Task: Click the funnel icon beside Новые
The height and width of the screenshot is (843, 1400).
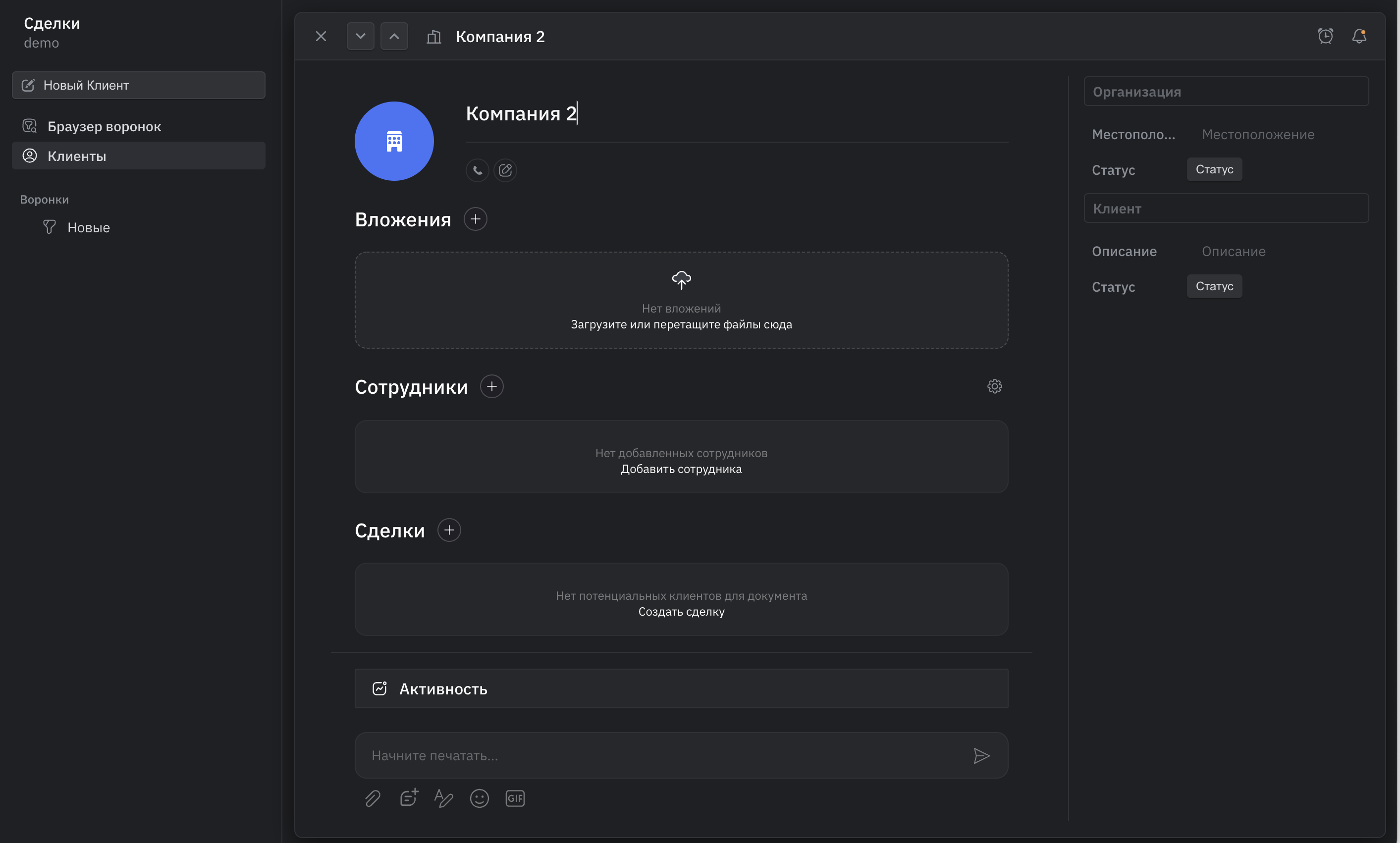Action: pyautogui.click(x=50, y=227)
